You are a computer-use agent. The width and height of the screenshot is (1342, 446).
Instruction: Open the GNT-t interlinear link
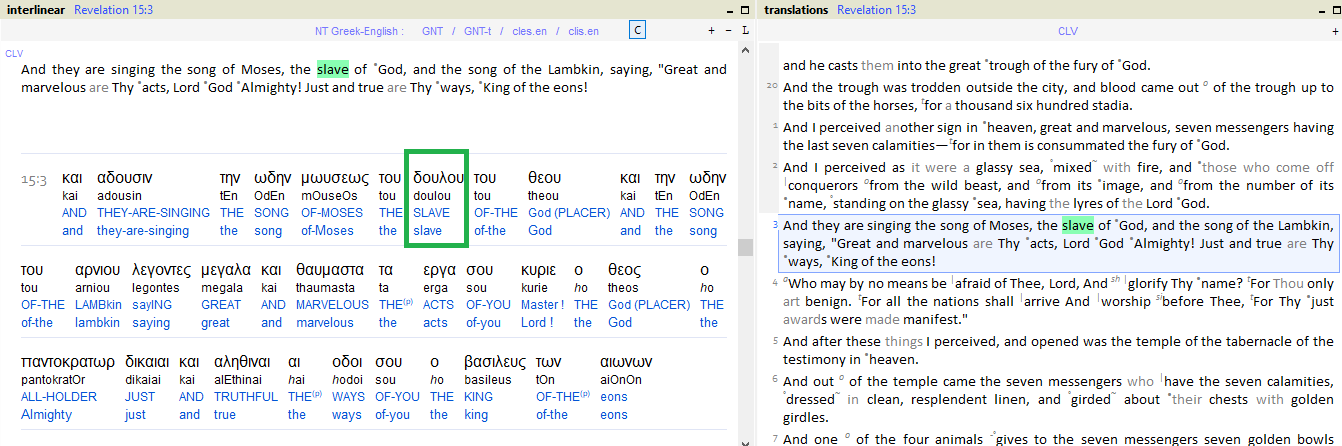pos(477,31)
